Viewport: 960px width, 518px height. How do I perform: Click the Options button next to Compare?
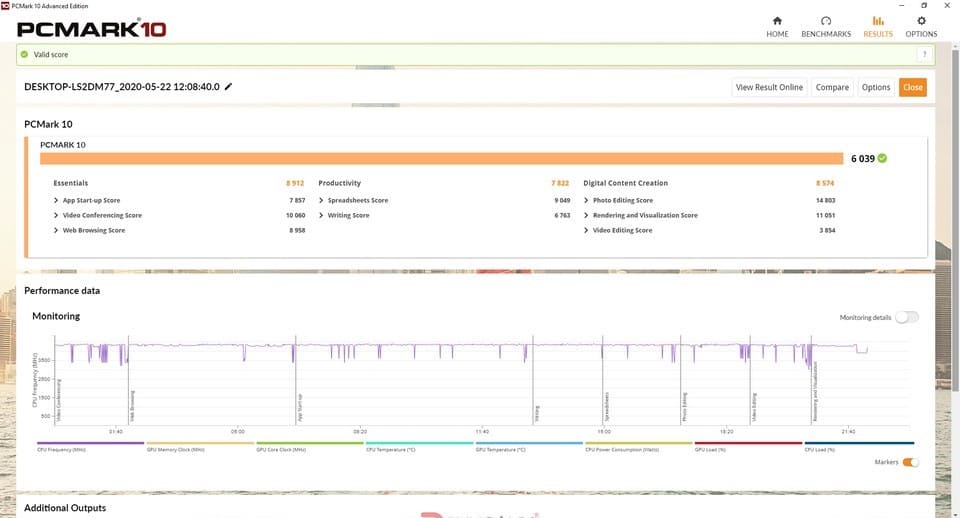click(876, 87)
